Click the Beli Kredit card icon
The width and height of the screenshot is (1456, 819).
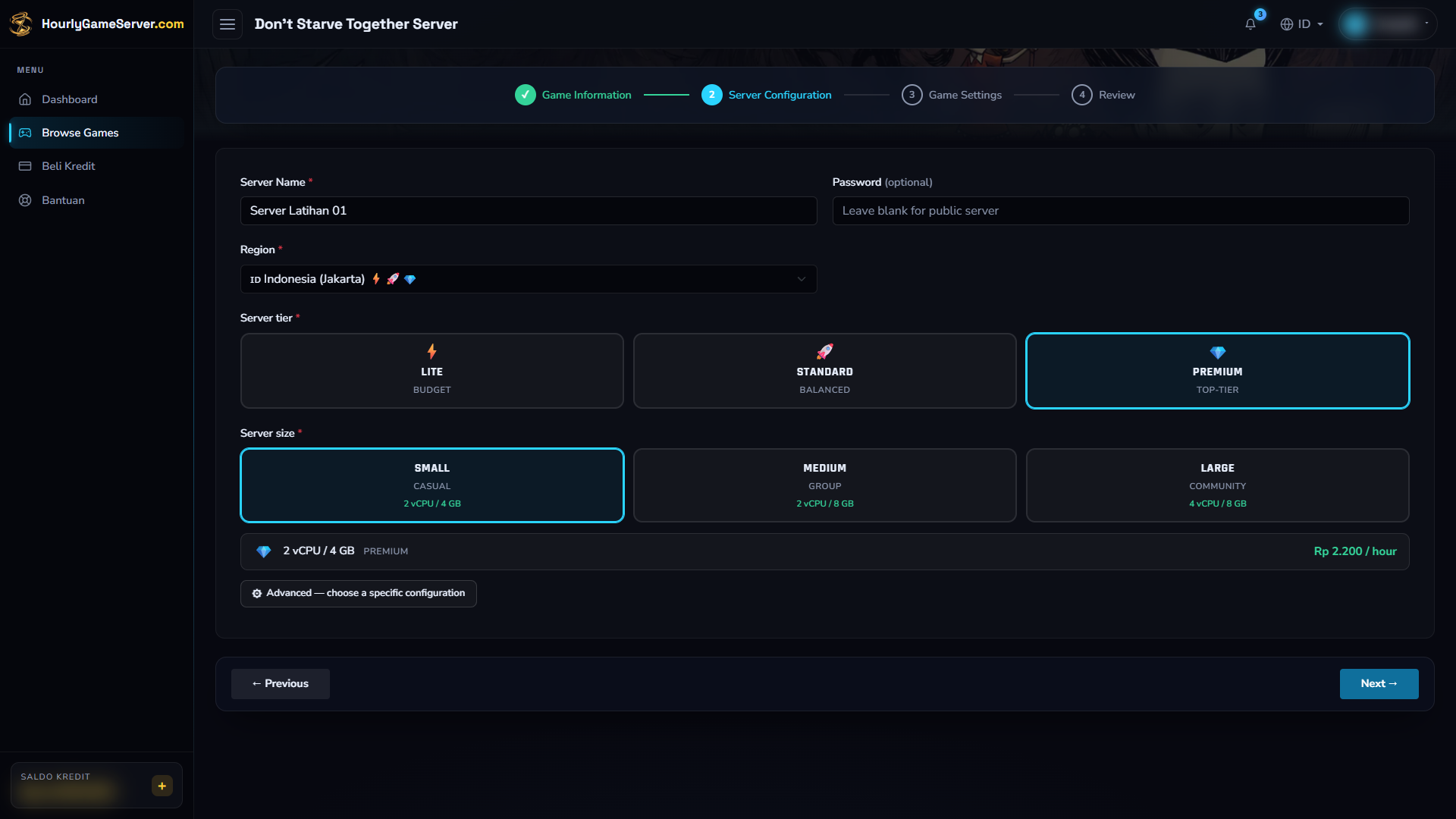coord(25,166)
